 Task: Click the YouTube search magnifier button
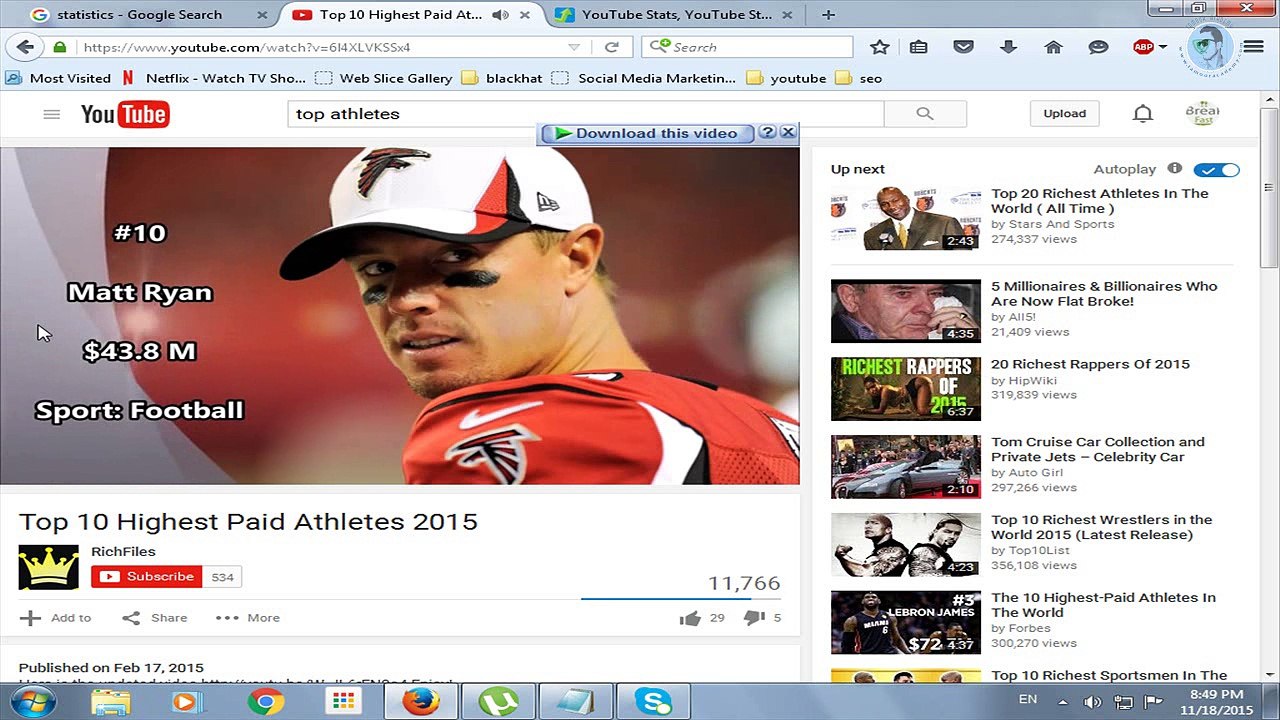[x=925, y=114]
